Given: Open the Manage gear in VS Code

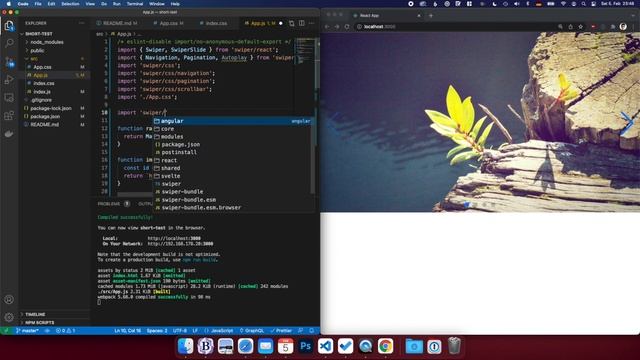Looking at the screenshot, I should tap(9, 317).
